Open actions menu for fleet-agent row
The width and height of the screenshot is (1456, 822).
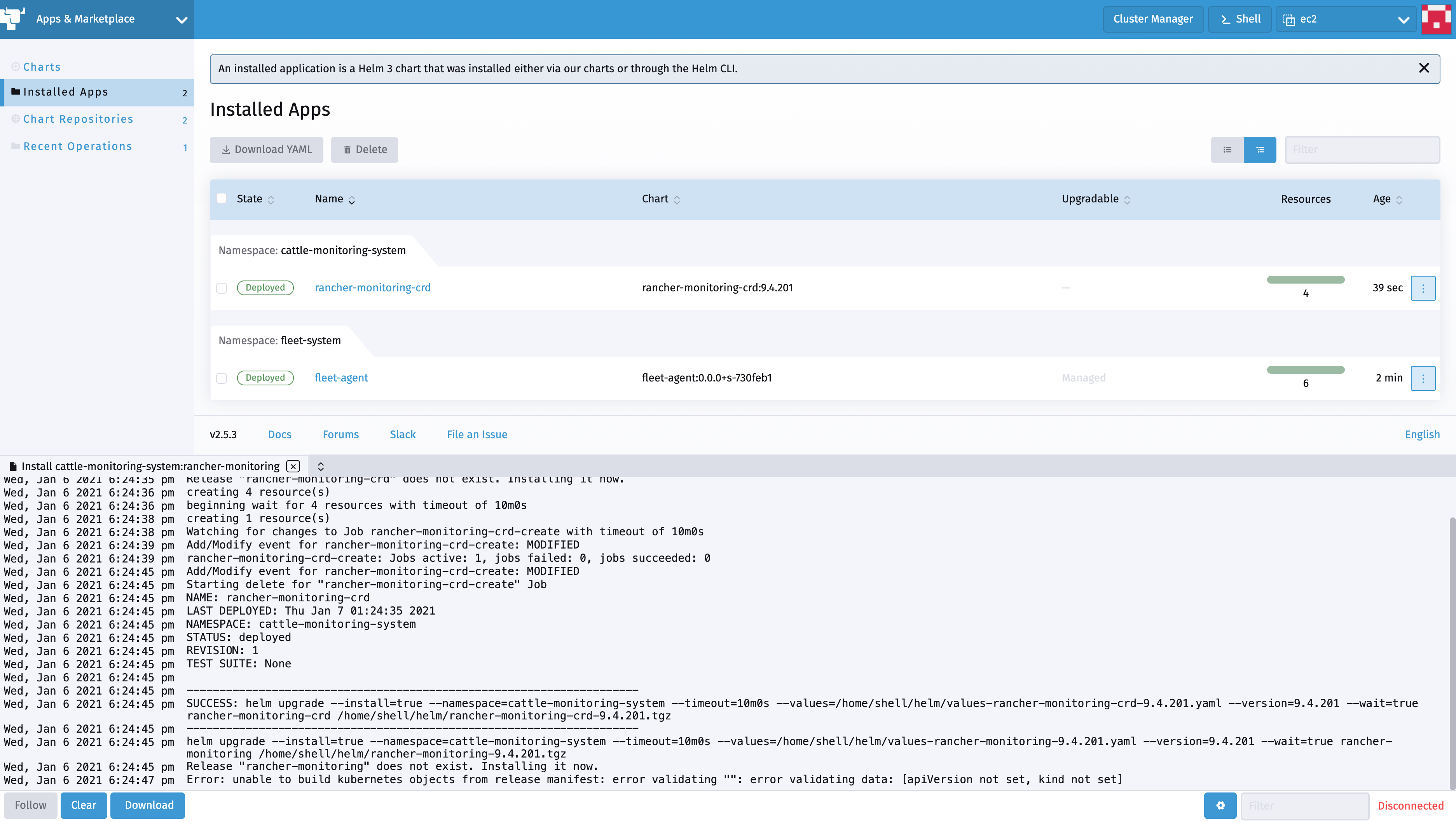coord(1423,378)
